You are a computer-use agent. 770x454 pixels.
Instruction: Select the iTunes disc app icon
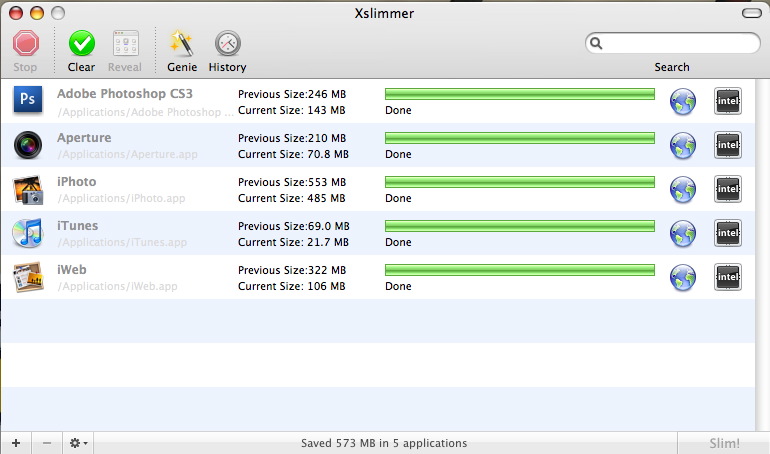[x=28, y=233]
